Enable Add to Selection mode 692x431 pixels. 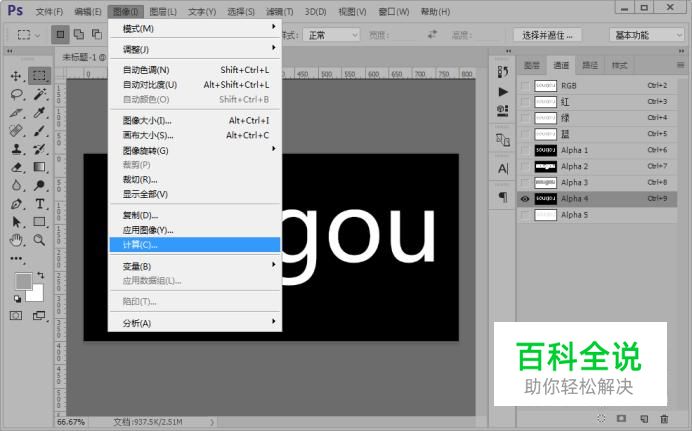(x=79, y=34)
